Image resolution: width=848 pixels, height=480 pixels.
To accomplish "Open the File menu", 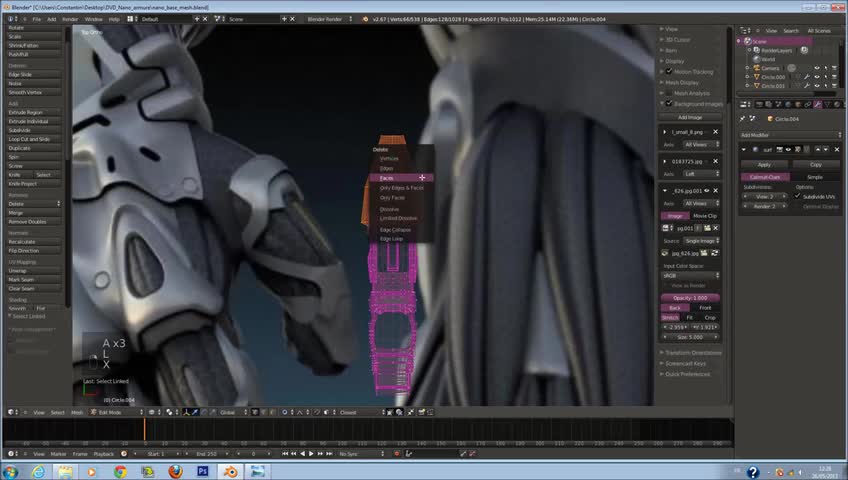I will 36,19.
